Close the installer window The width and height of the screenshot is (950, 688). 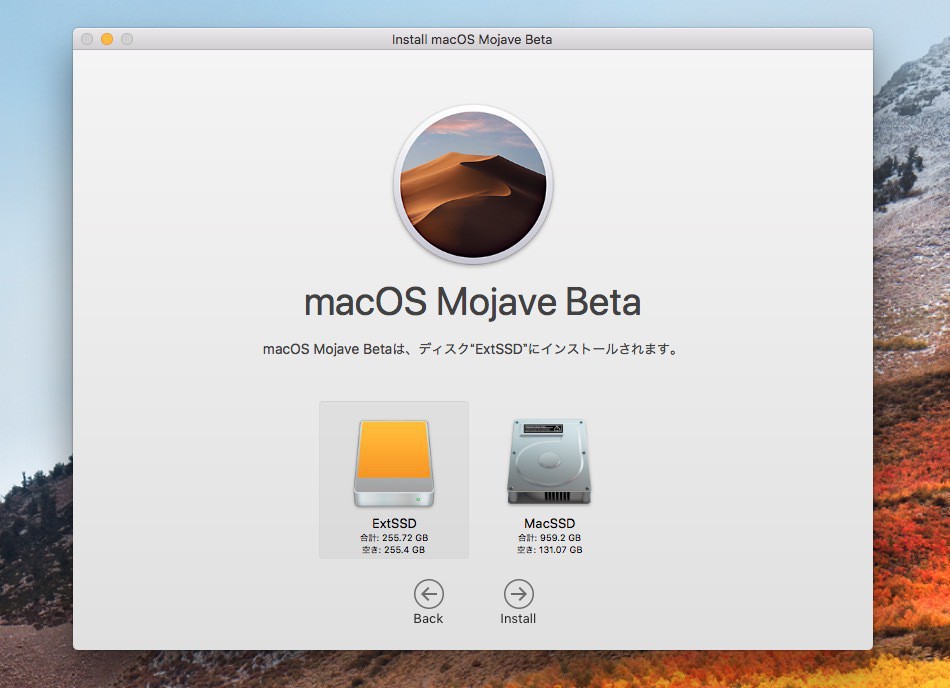point(88,40)
